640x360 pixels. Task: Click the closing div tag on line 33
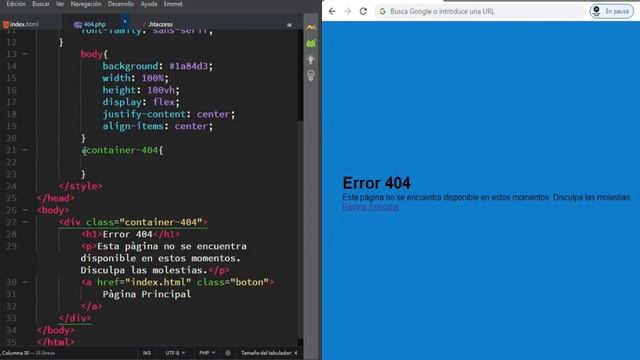pos(75,318)
